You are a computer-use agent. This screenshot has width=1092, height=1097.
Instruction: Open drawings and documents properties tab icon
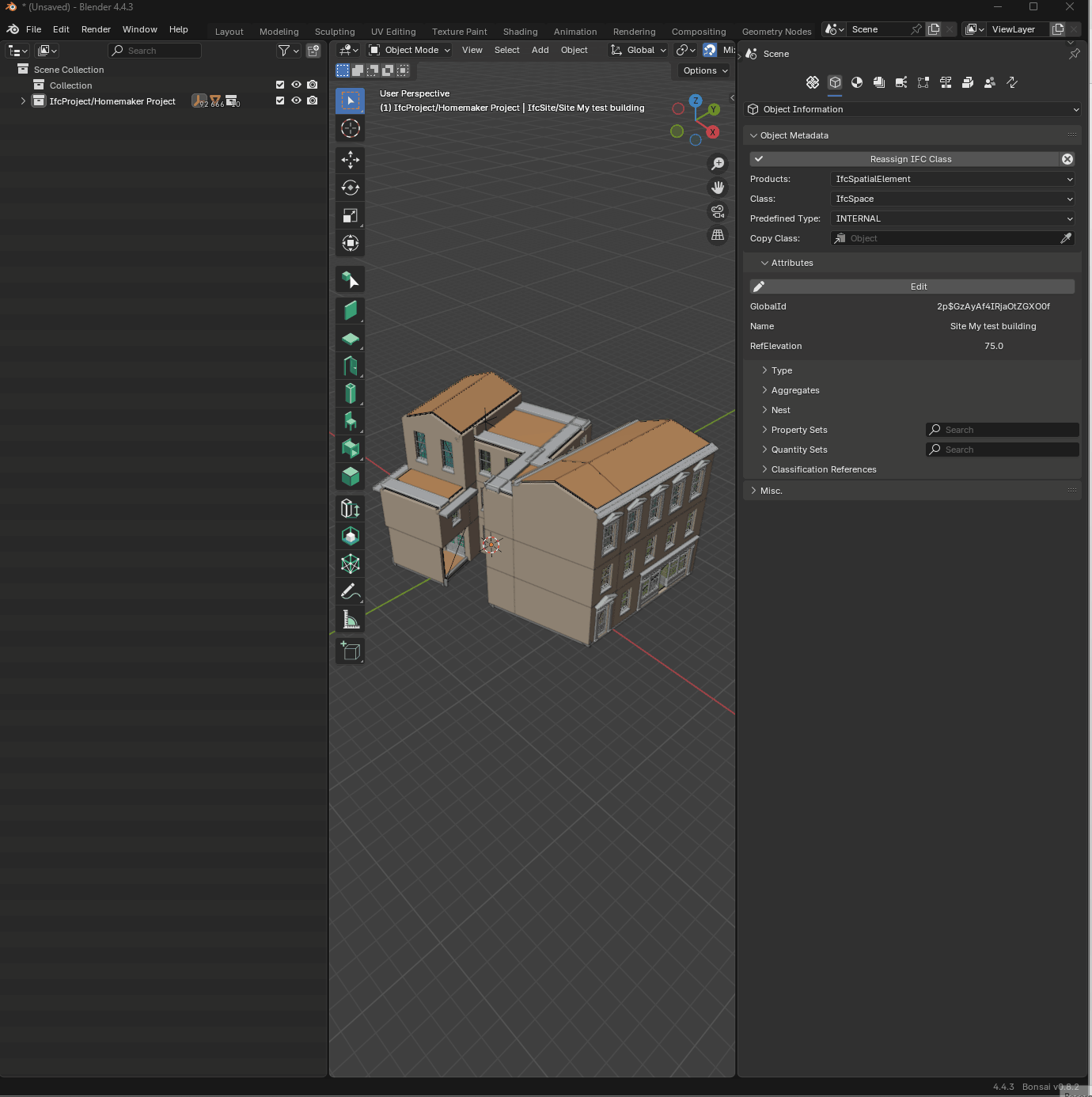tap(879, 82)
